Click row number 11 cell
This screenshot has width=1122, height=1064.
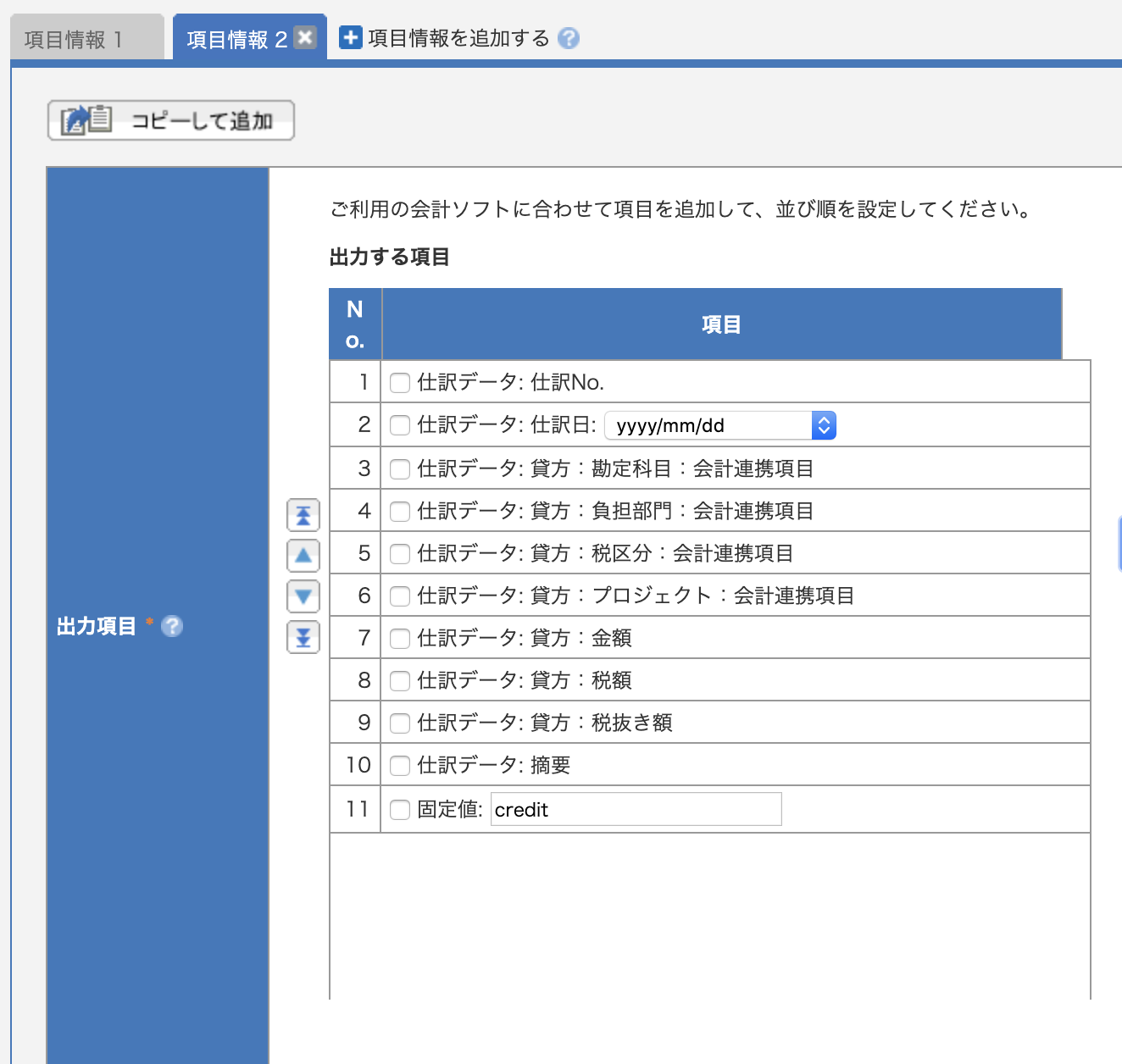(356, 809)
